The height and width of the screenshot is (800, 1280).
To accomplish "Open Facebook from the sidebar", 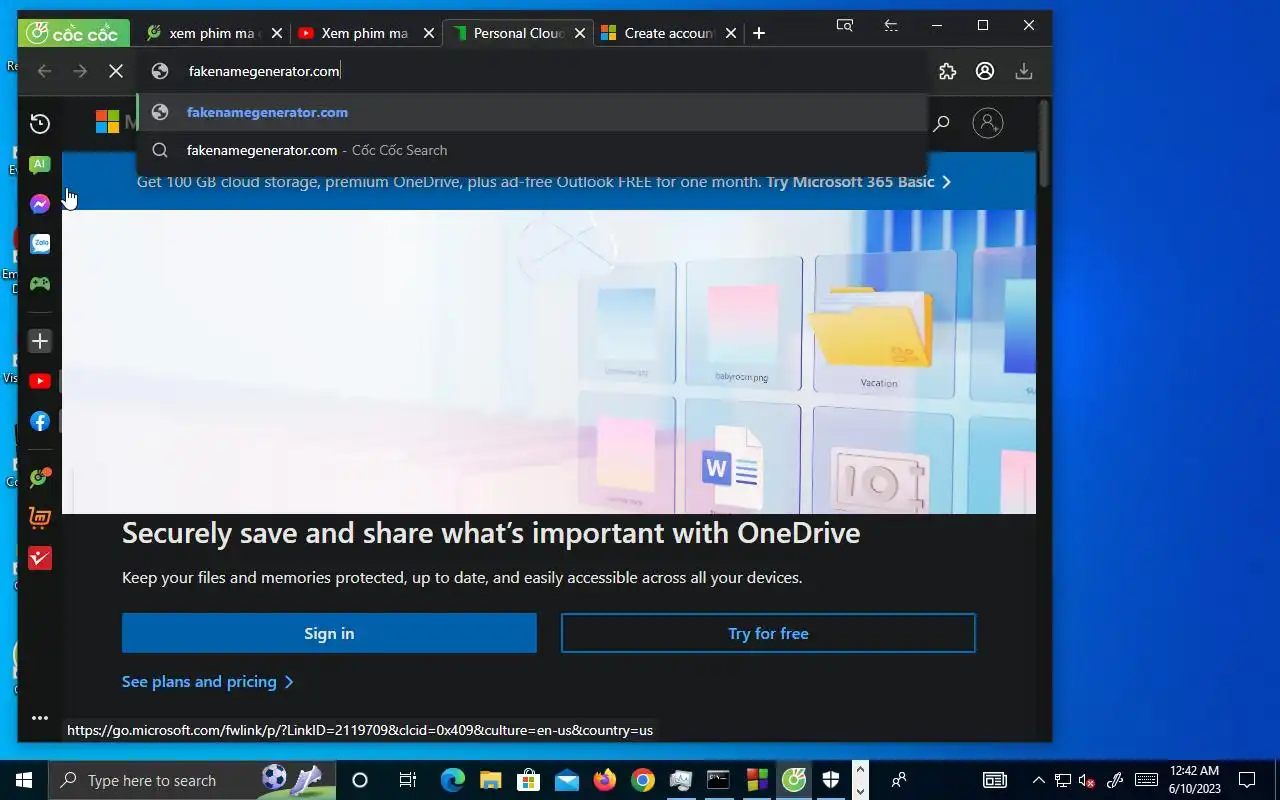I will pos(40,421).
